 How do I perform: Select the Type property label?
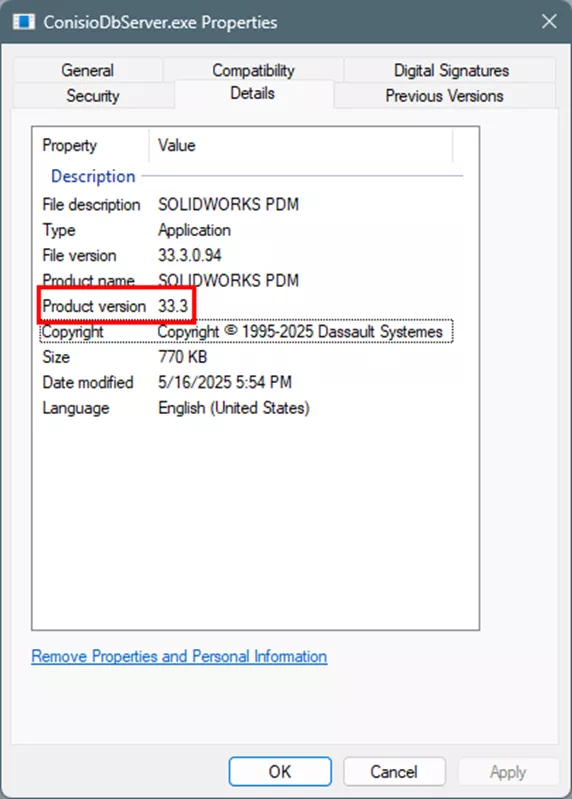click(59, 230)
